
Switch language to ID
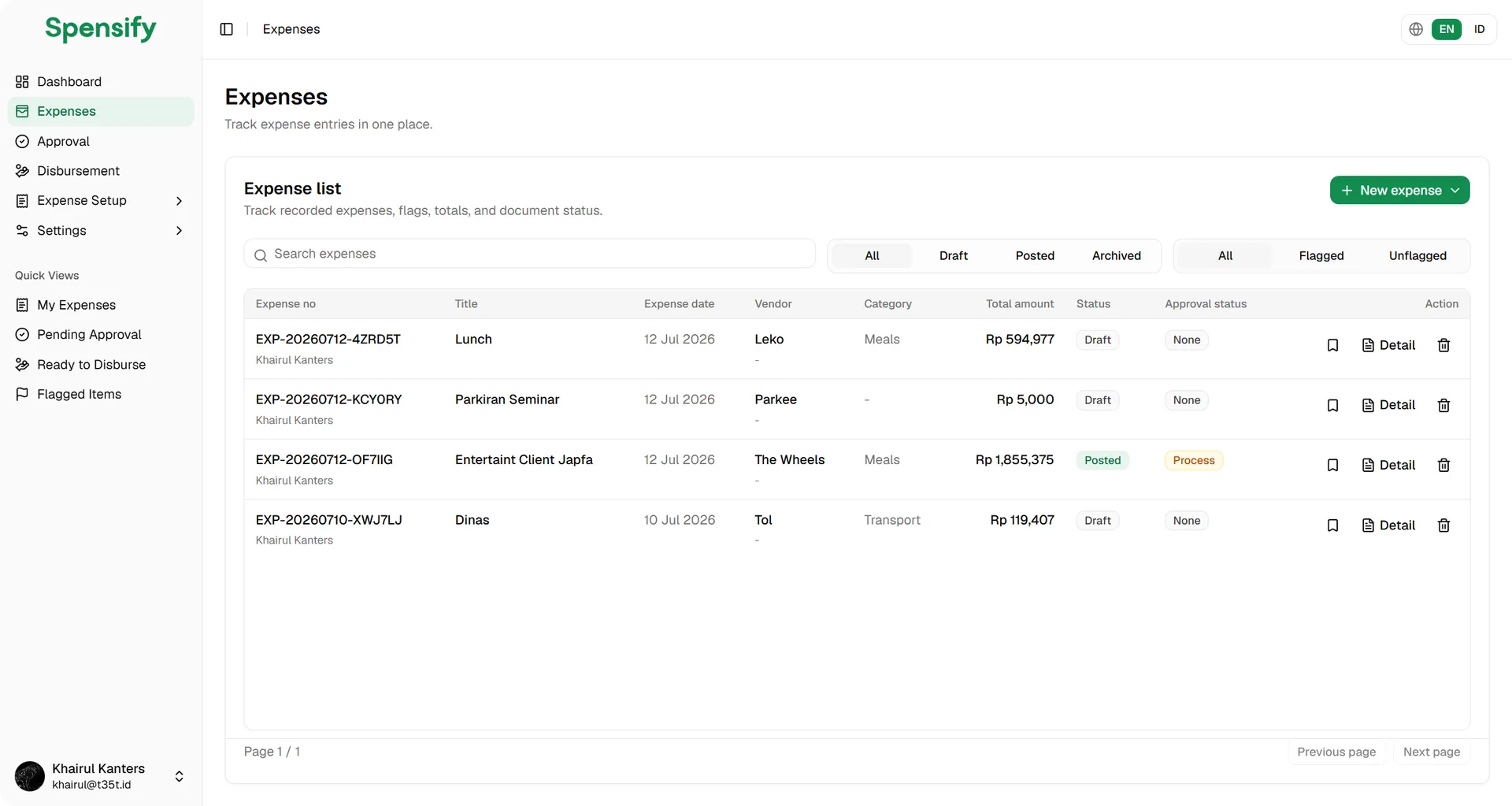[1479, 29]
